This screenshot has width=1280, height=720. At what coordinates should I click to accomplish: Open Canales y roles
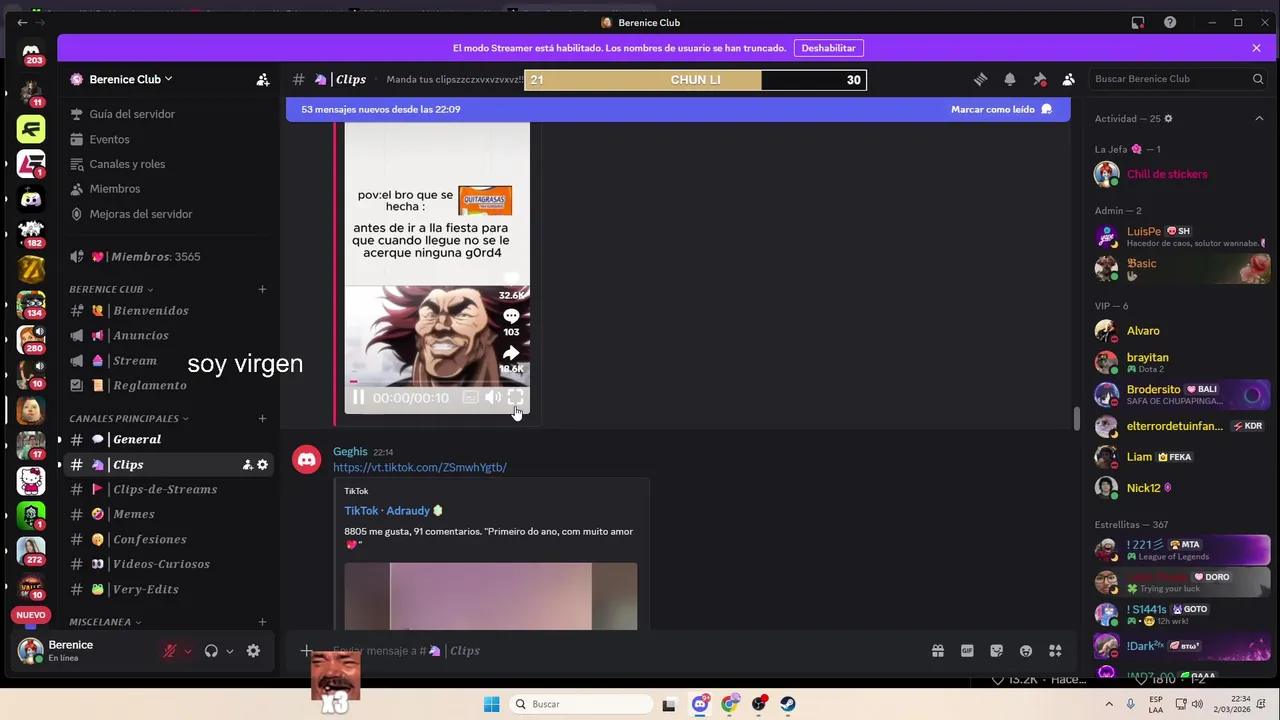[x=127, y=164]
